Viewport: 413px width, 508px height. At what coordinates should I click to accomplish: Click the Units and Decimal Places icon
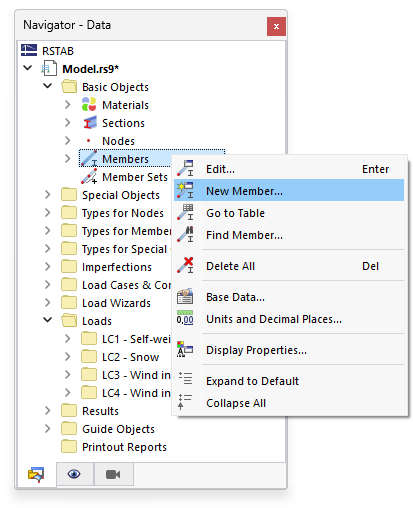point(185,318)
